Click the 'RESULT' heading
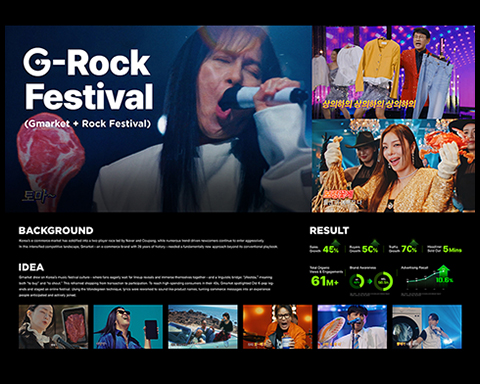Image resolution: width=480 pixels, height=384 pixels. pyautogui.click(x=329, y=231)
